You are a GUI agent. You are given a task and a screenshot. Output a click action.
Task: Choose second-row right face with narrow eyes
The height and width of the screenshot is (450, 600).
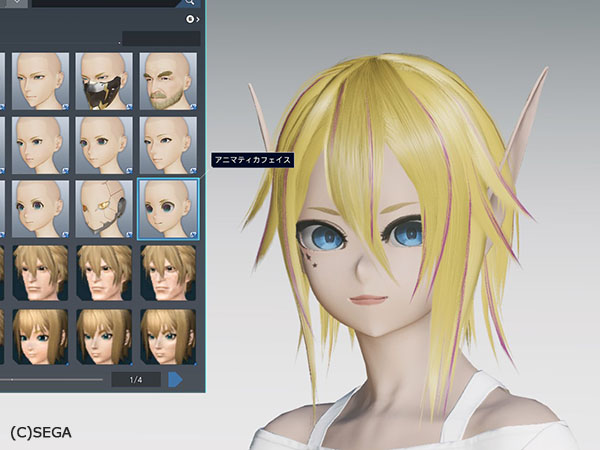click(x=168, y=145)
